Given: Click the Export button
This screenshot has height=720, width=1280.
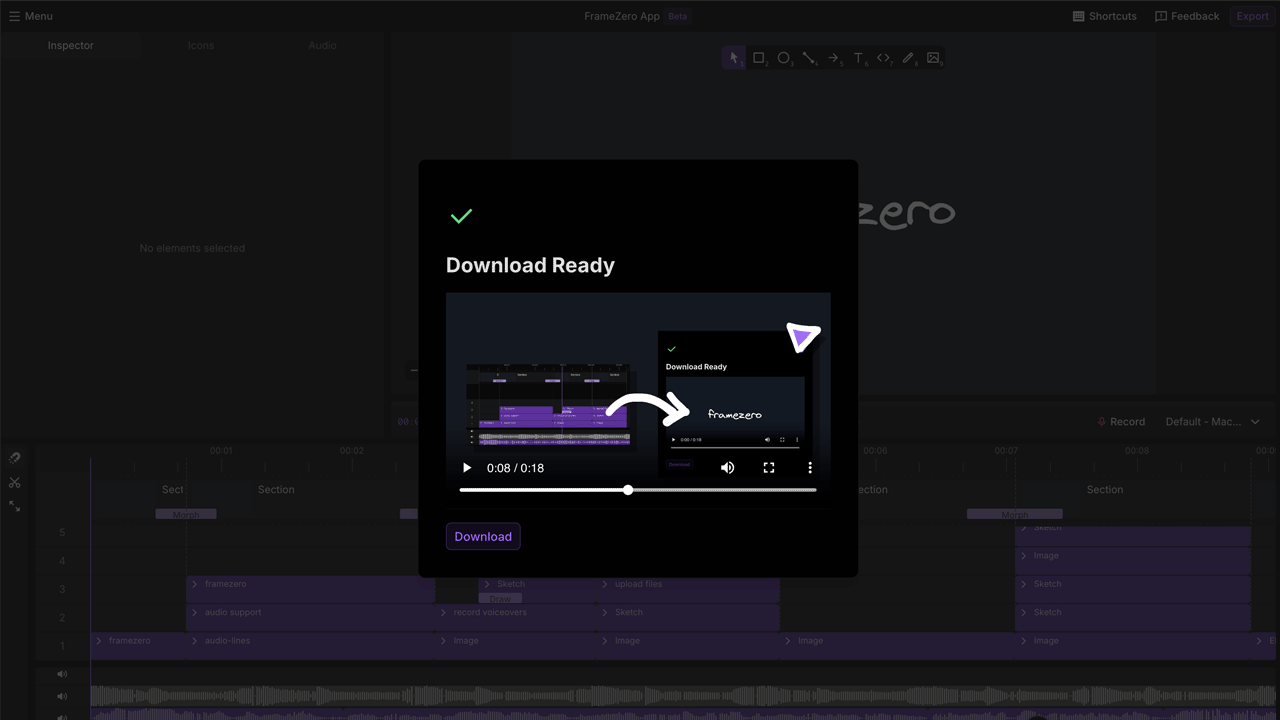Looking at the screenshot, I should point(1252,16).
